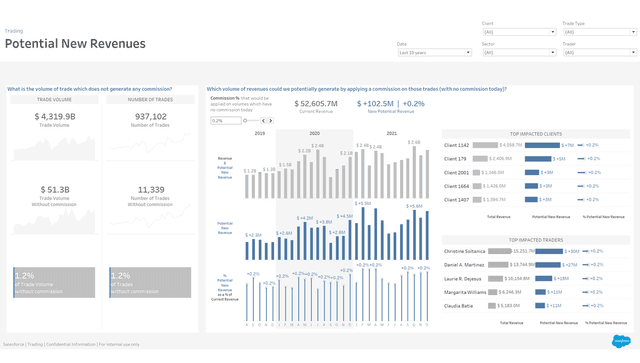640x363 pixels.
Task: Select the $ +5.9M potential revenue bar
Action: pos(363,234)
